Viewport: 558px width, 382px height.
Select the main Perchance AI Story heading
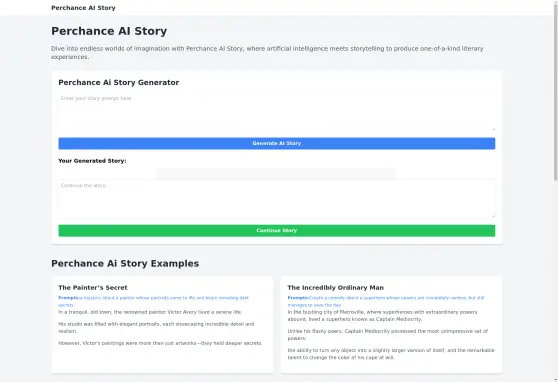click(x=109, y=31)
